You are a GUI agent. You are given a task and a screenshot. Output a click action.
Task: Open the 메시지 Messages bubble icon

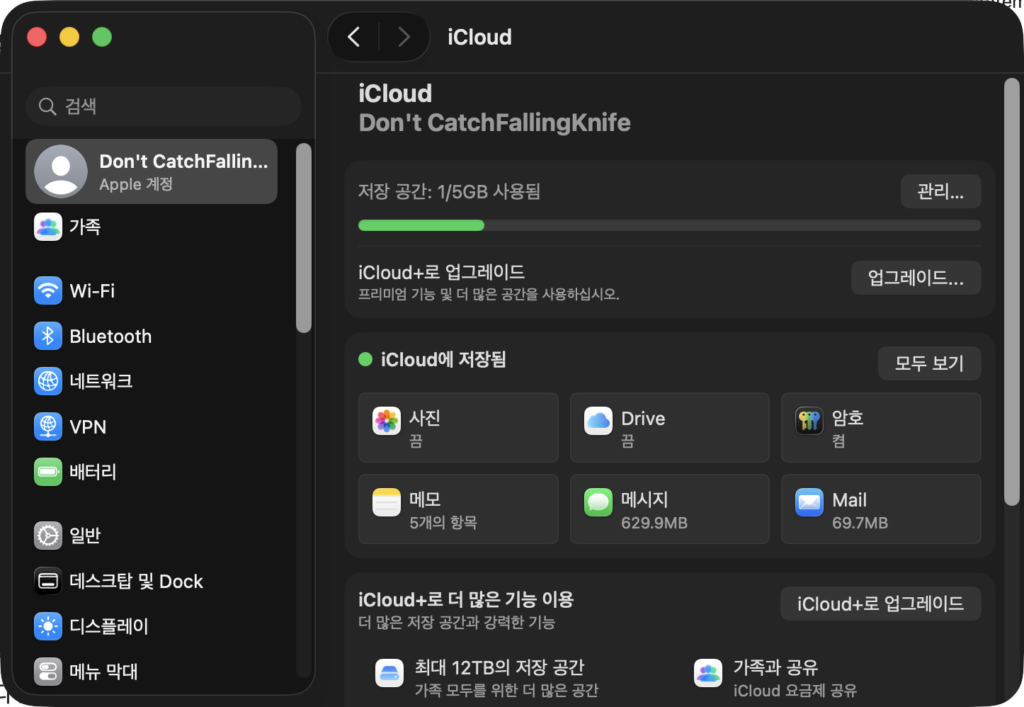[598, 502]
